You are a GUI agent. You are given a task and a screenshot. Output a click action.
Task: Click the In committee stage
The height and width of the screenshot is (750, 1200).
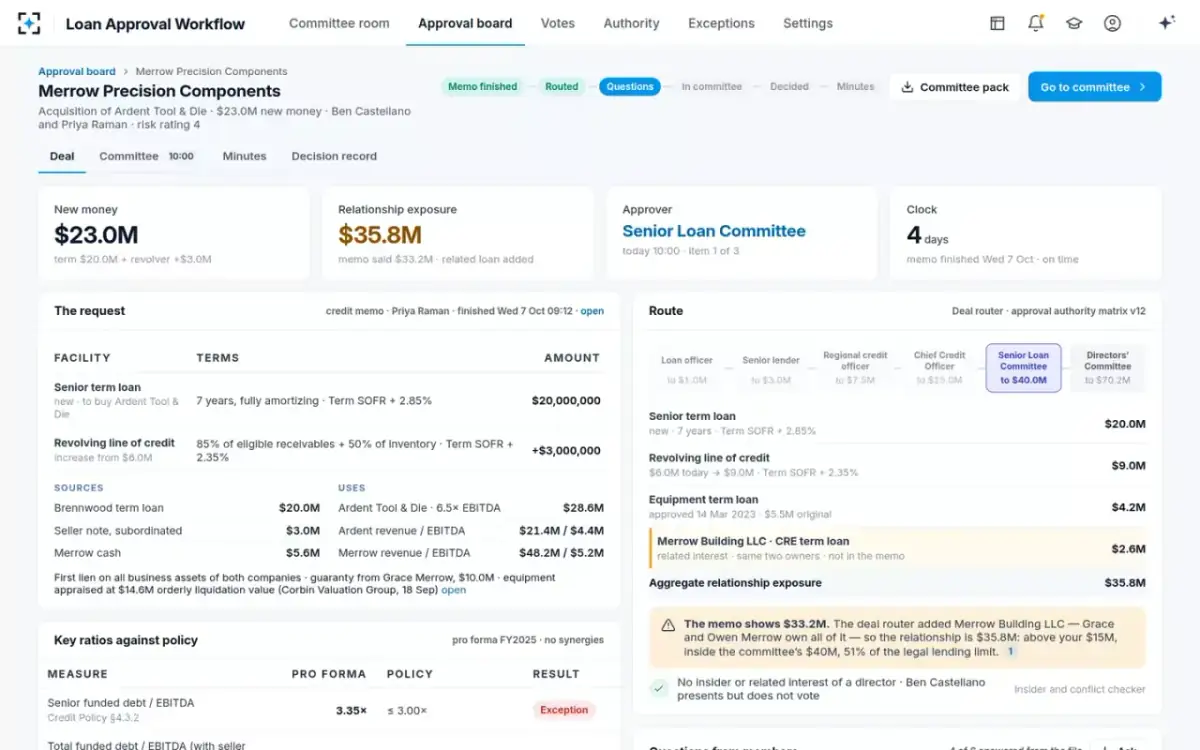712,87
